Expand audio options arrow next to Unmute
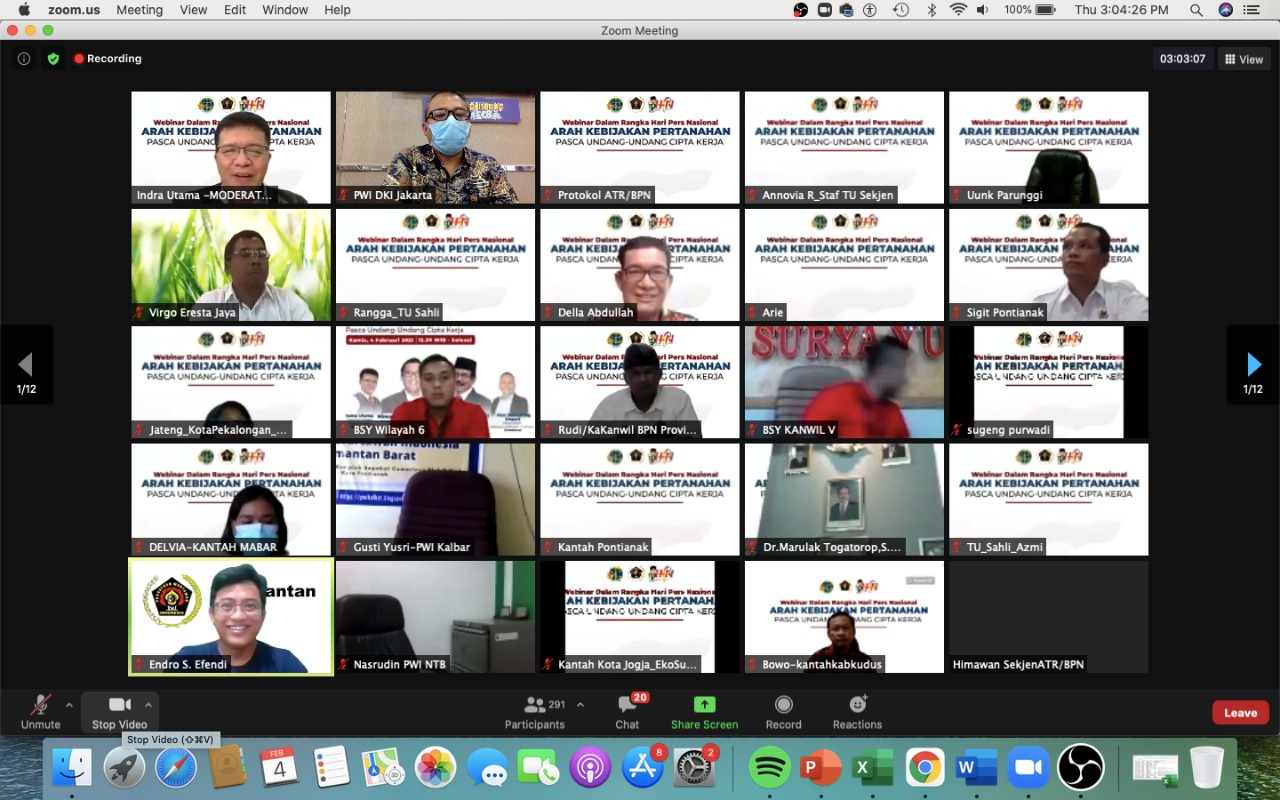This screenshot has width=1280, height=800. pyautogui.click(x=69, y=705)
